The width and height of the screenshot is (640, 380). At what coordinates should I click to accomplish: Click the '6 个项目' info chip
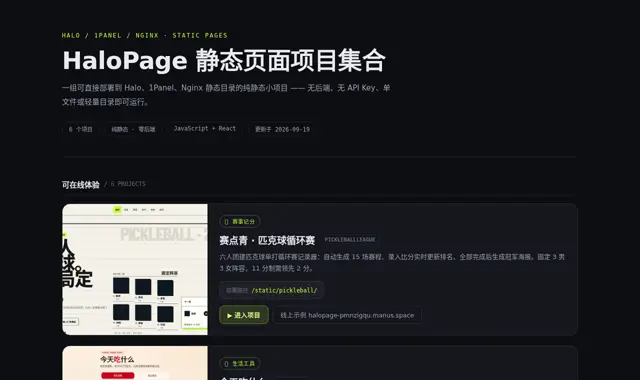tap(80, 129)
